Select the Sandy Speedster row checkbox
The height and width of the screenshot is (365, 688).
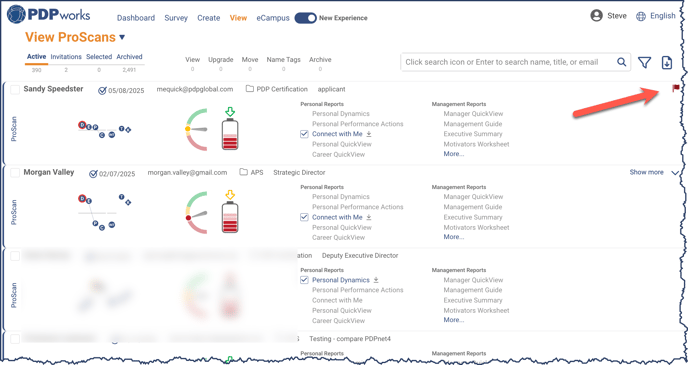[x=15, y=90]
